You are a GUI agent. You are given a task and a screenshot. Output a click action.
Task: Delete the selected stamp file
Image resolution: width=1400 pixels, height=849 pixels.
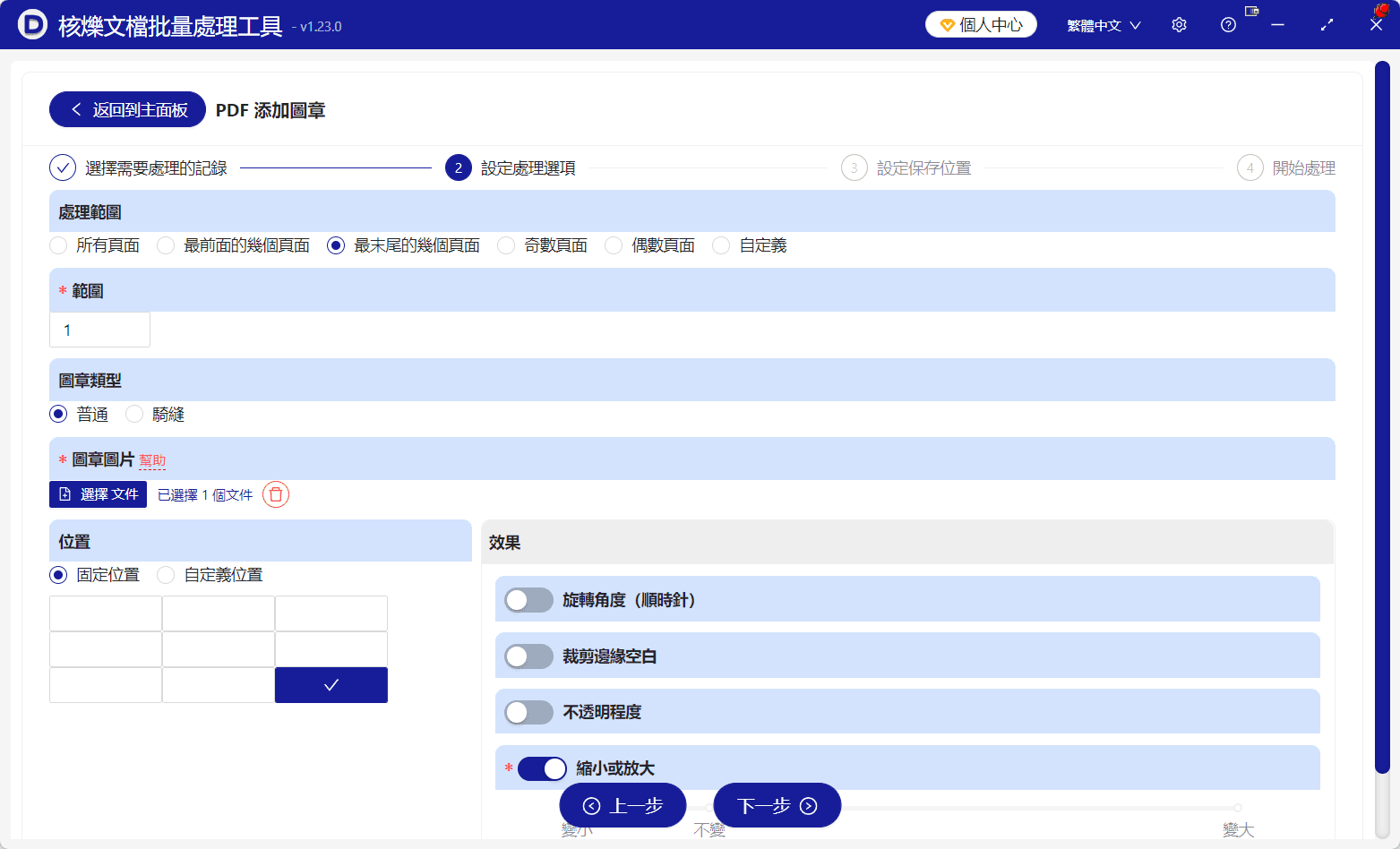point(276,494)
